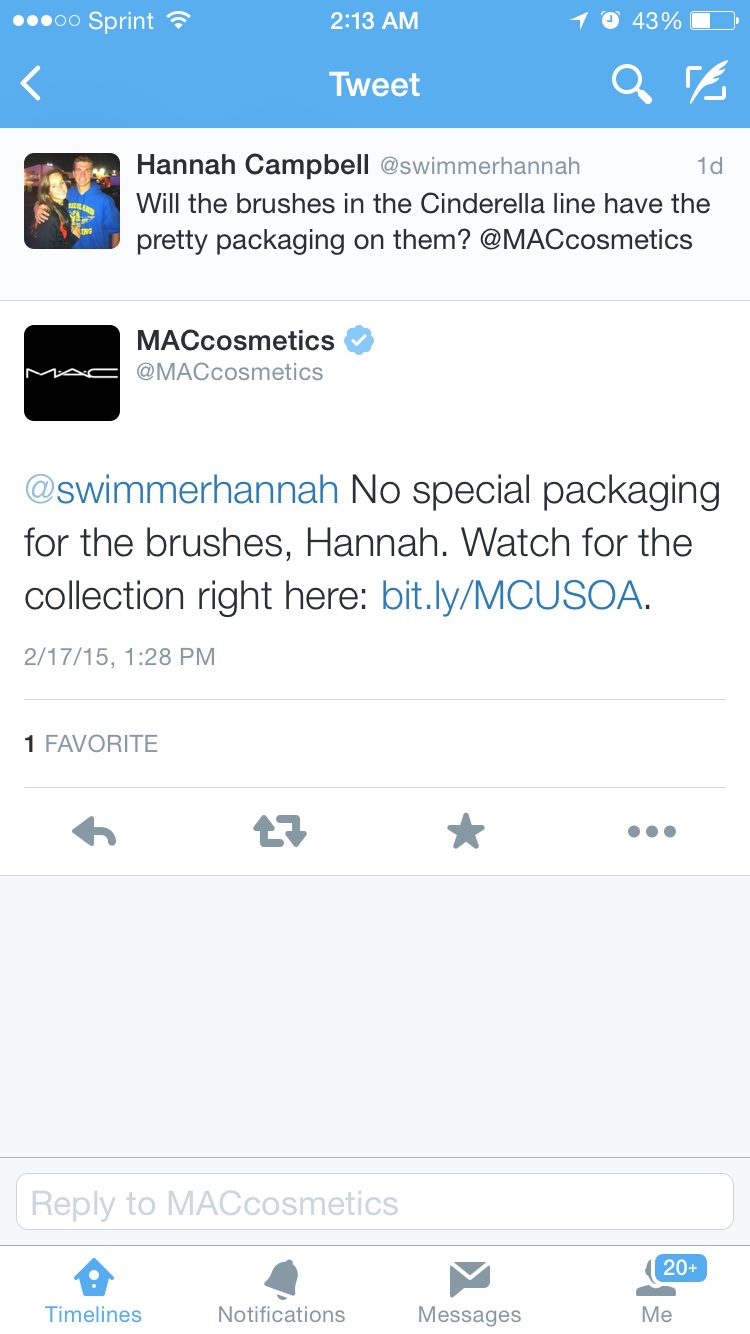750x1334 pixels.
Task: Reply to tweet using arrow icon
Action: pyautogui.click(x=95, y=830)
